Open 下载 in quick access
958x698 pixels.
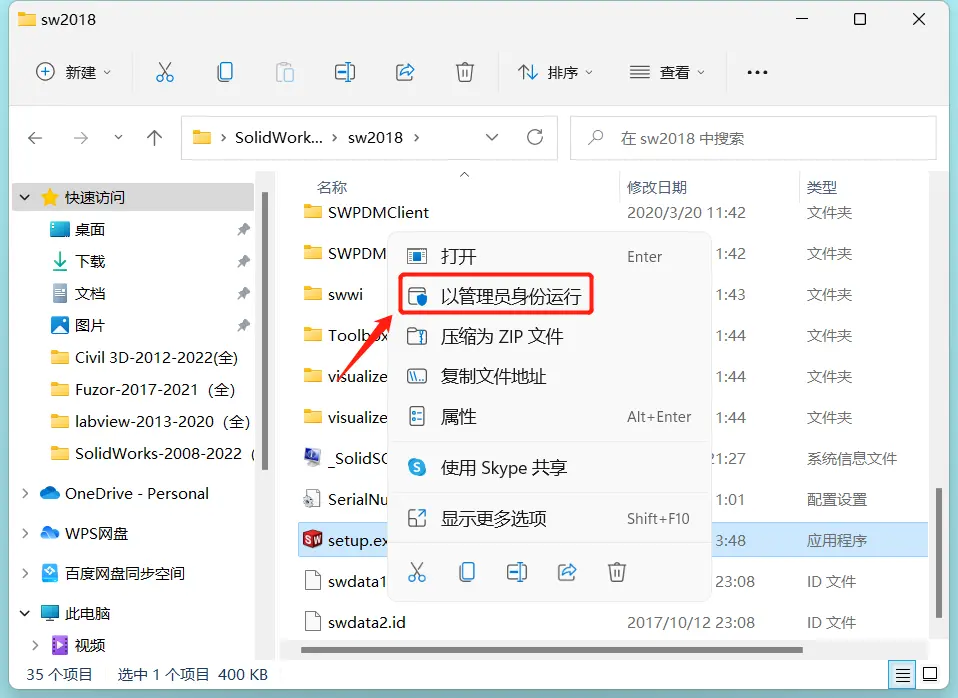[x=90, y=262]
